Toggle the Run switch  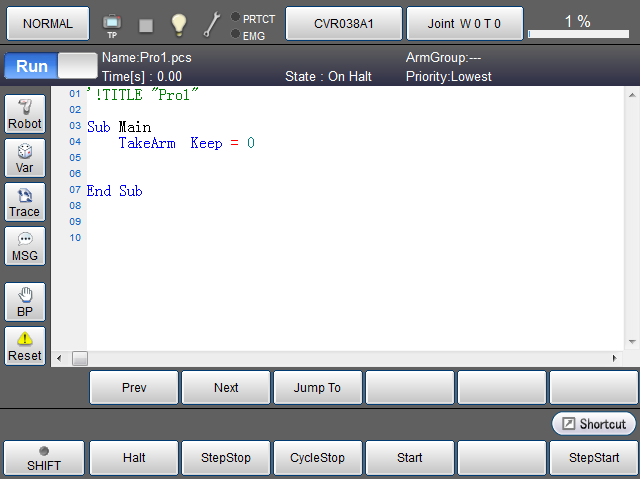pyautogui.click(x=48, y=66)
